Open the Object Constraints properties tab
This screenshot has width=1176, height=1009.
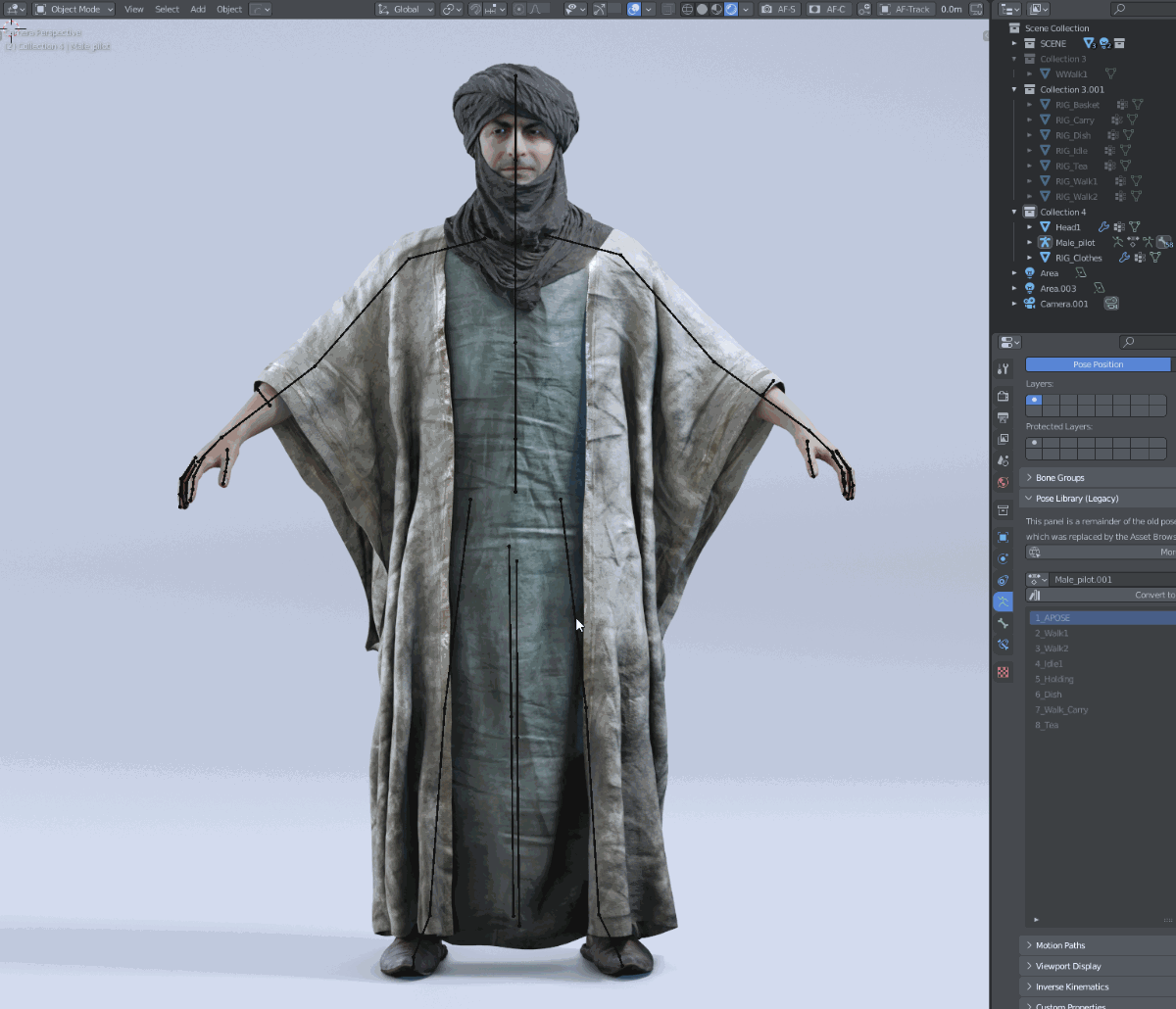click(x=1003, y=580)
